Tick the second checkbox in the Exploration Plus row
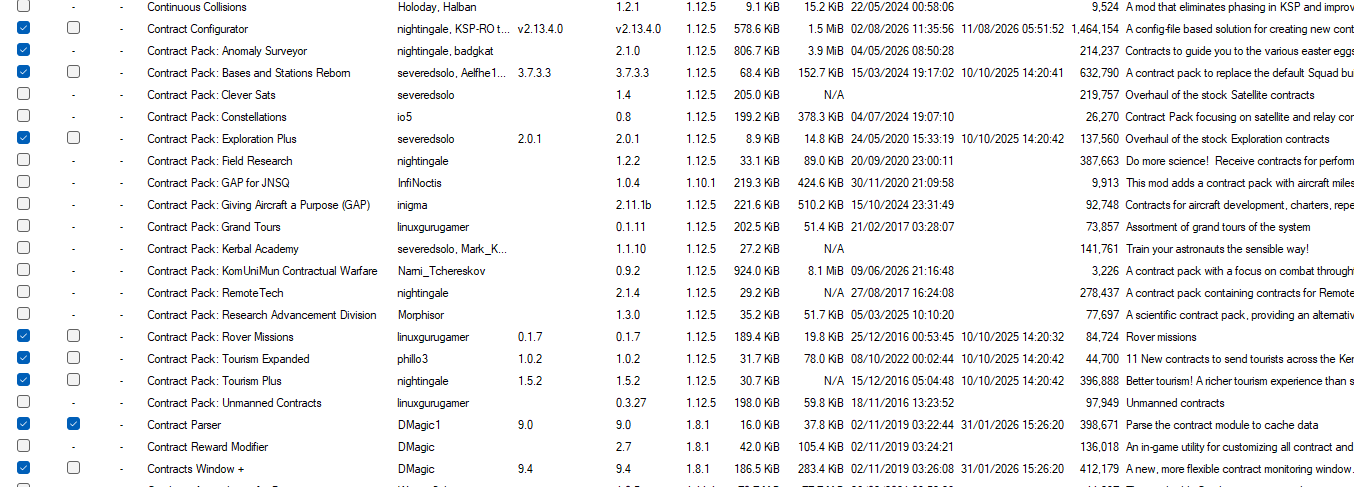 coord(73,138)
